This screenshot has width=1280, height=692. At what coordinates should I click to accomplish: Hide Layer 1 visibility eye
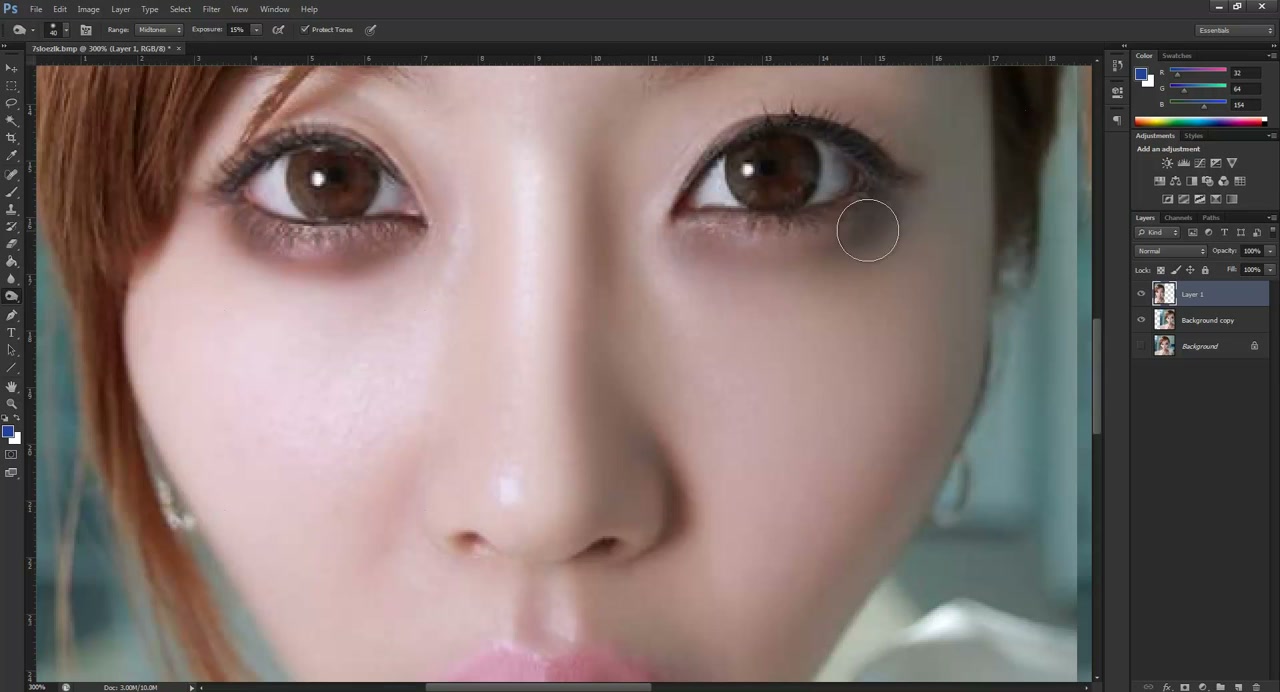click(1141, 294)
